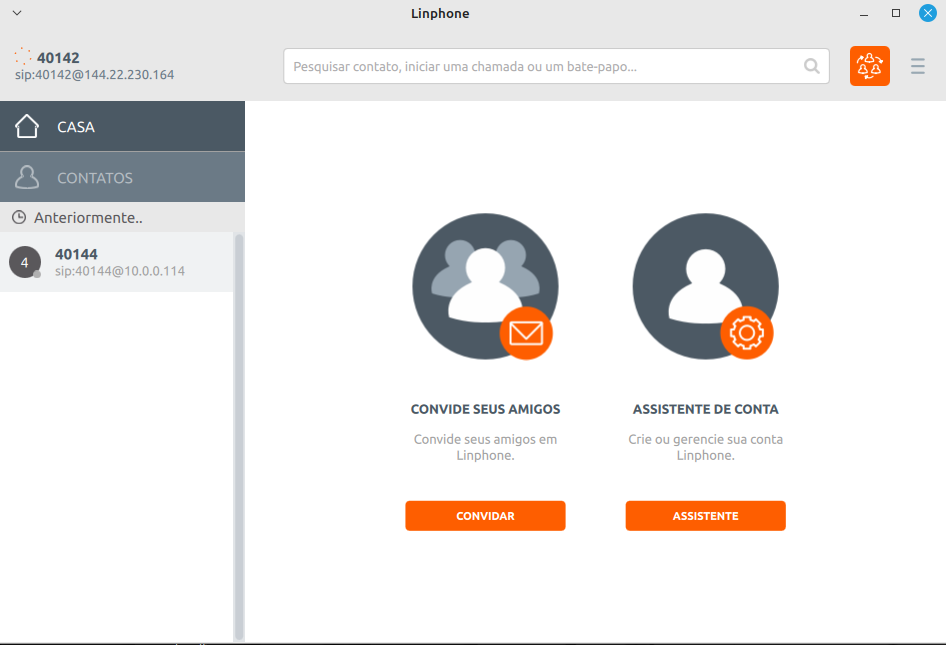Open the title bar chevron menu
The height and width of the screenshot is (645, 946).
(17, 13)
